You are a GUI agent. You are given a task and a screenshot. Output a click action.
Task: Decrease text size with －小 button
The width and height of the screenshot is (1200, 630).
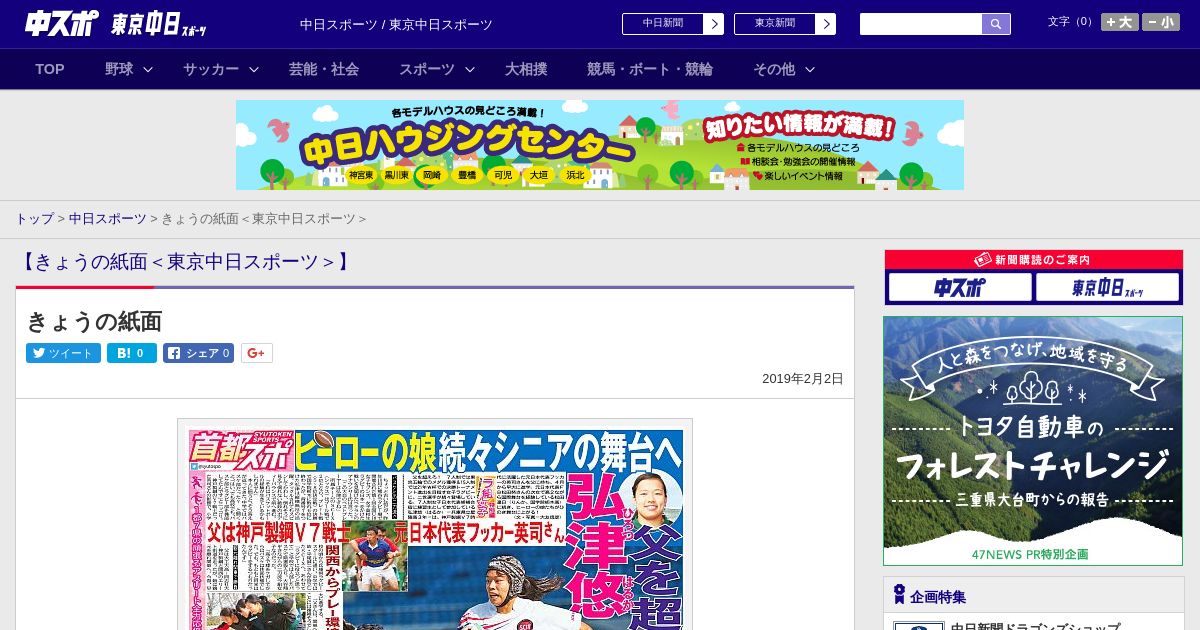click(1161, 22)
